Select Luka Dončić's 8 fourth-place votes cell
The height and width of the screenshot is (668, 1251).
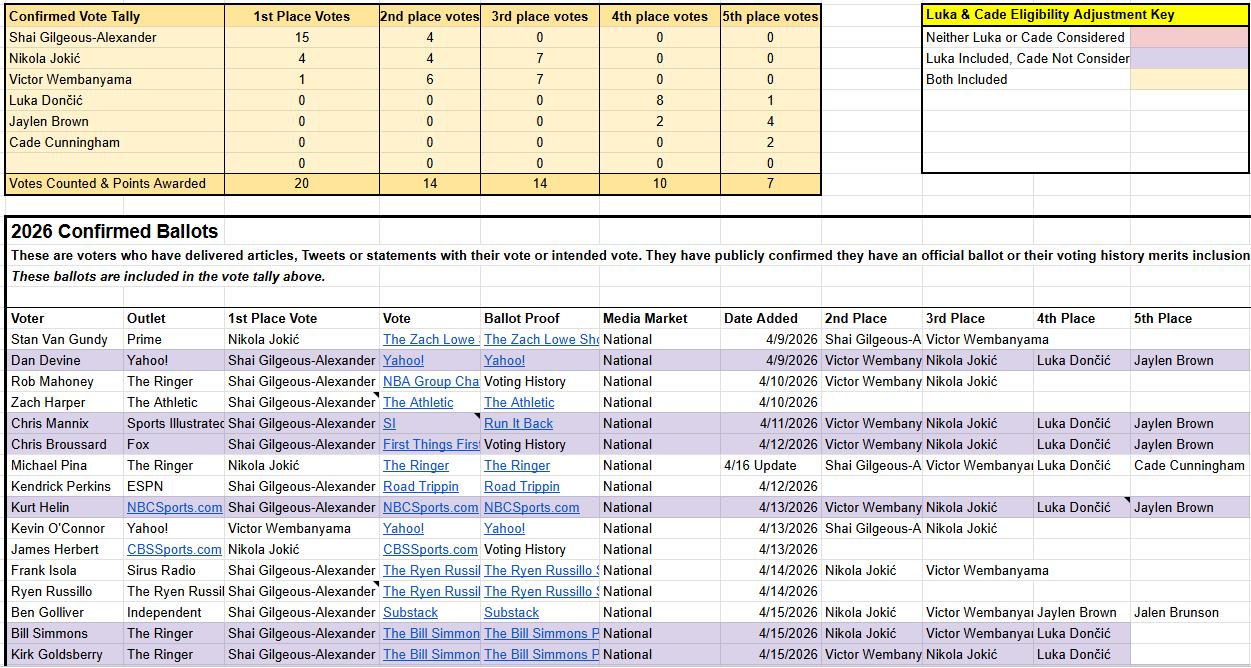coord(660,100)
